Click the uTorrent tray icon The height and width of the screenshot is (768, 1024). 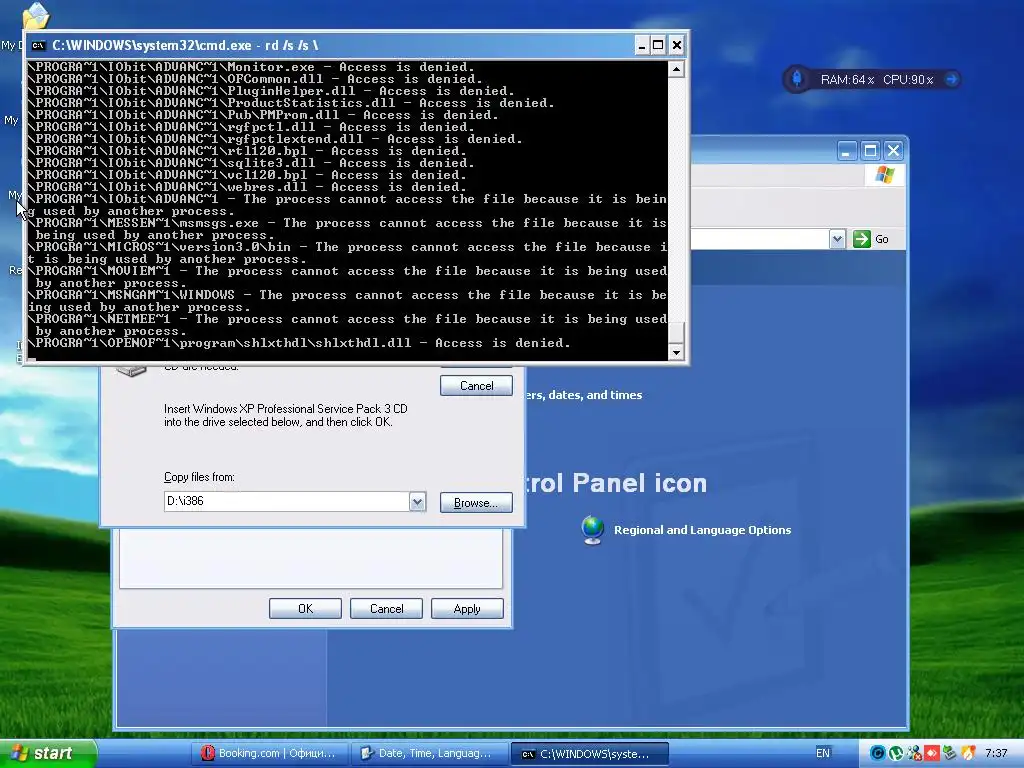pyautogui.click(x=896, y=753)
